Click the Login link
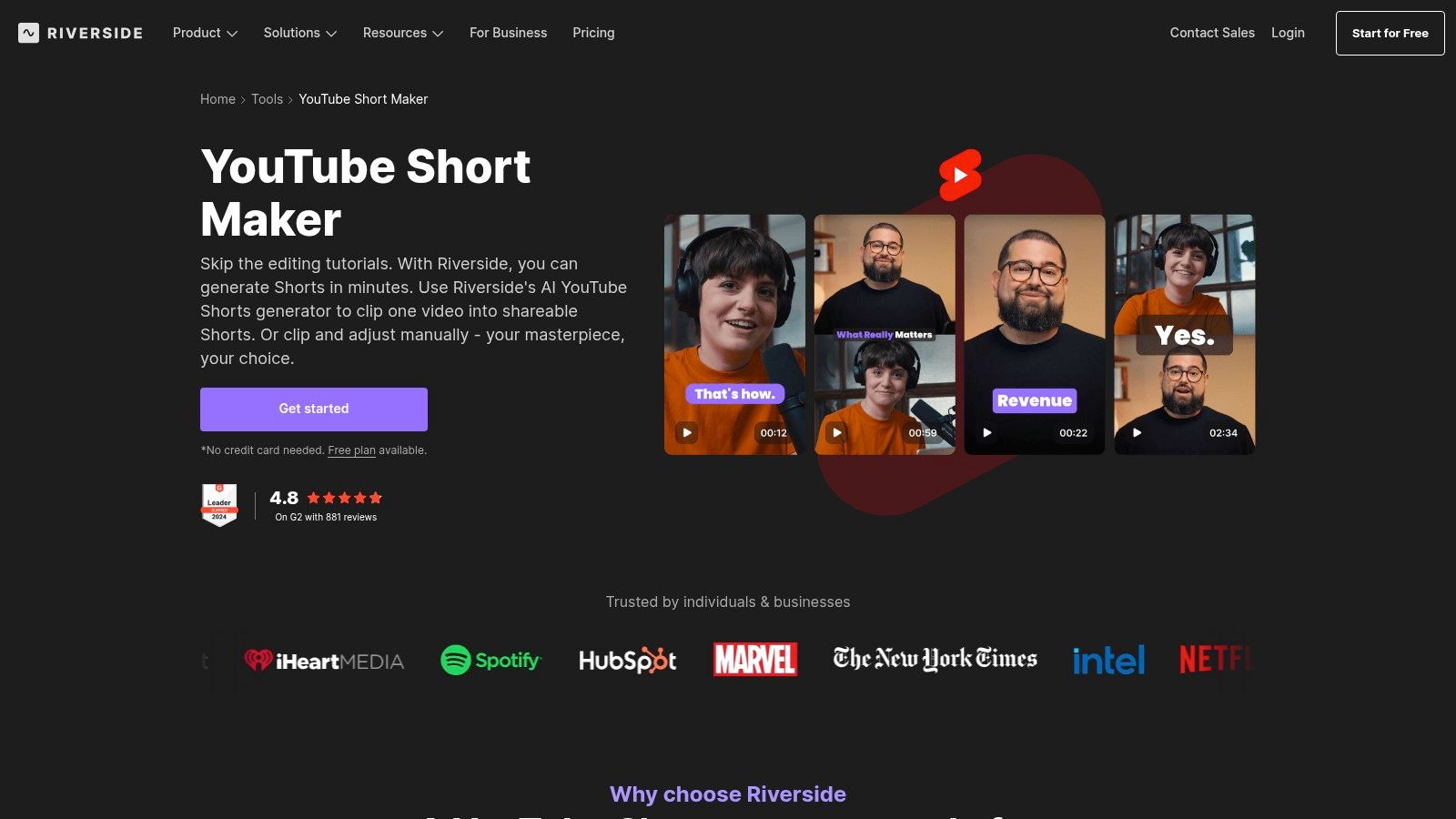1456x819 pixels. (1288, 33)
